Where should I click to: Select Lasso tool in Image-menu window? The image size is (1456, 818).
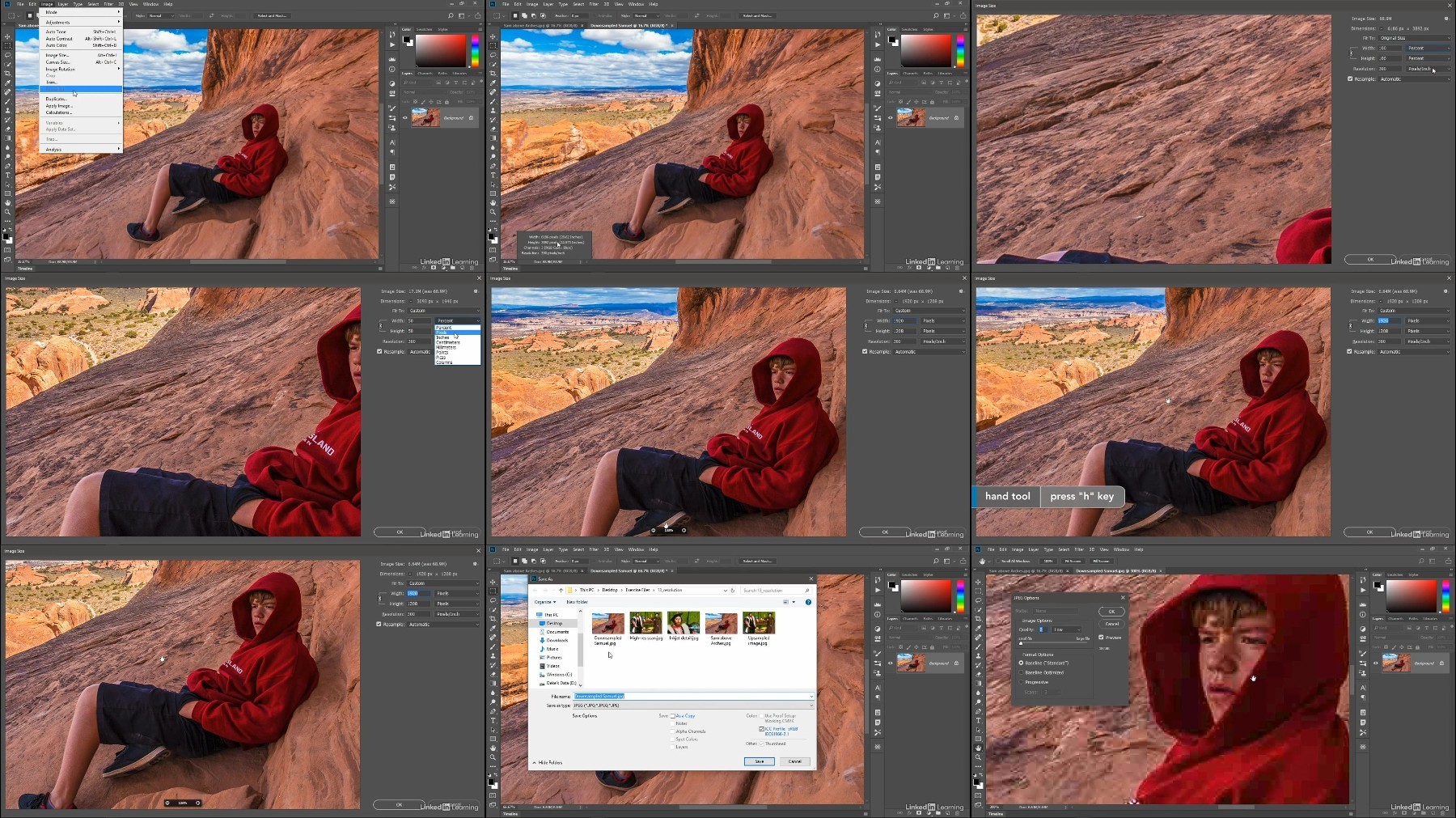pos(8,55)
